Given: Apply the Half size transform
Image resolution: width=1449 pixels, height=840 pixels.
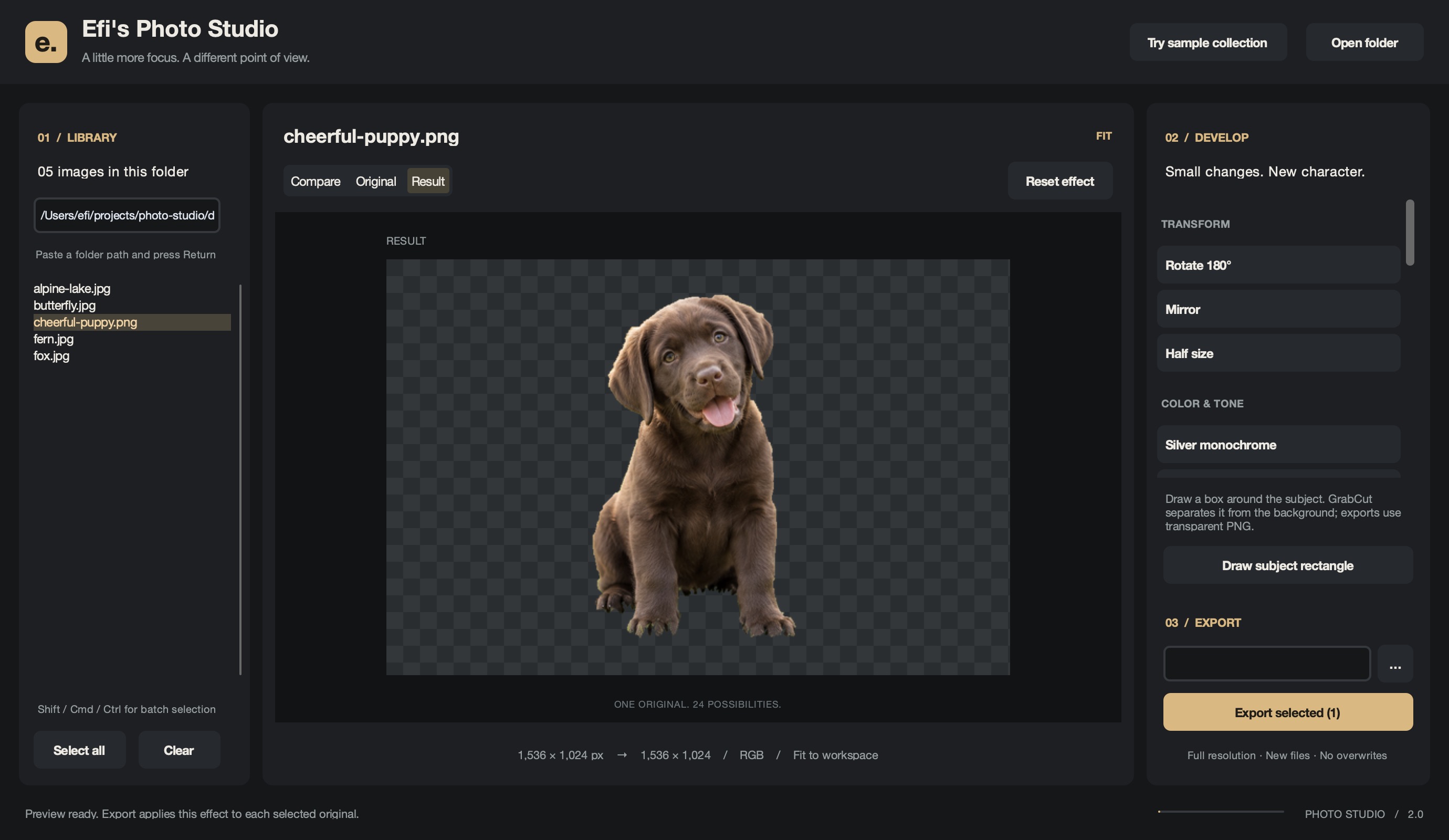Looking at the screenshot, I should click(x=1278, y=353).
